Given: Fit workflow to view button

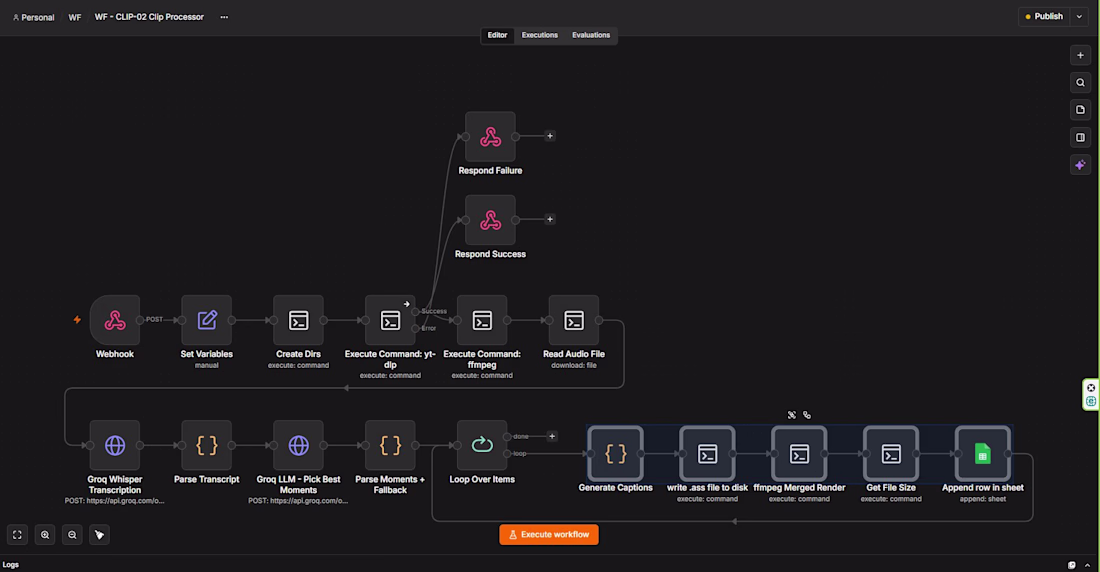Looking at the screenshot, I should point(18,535).
